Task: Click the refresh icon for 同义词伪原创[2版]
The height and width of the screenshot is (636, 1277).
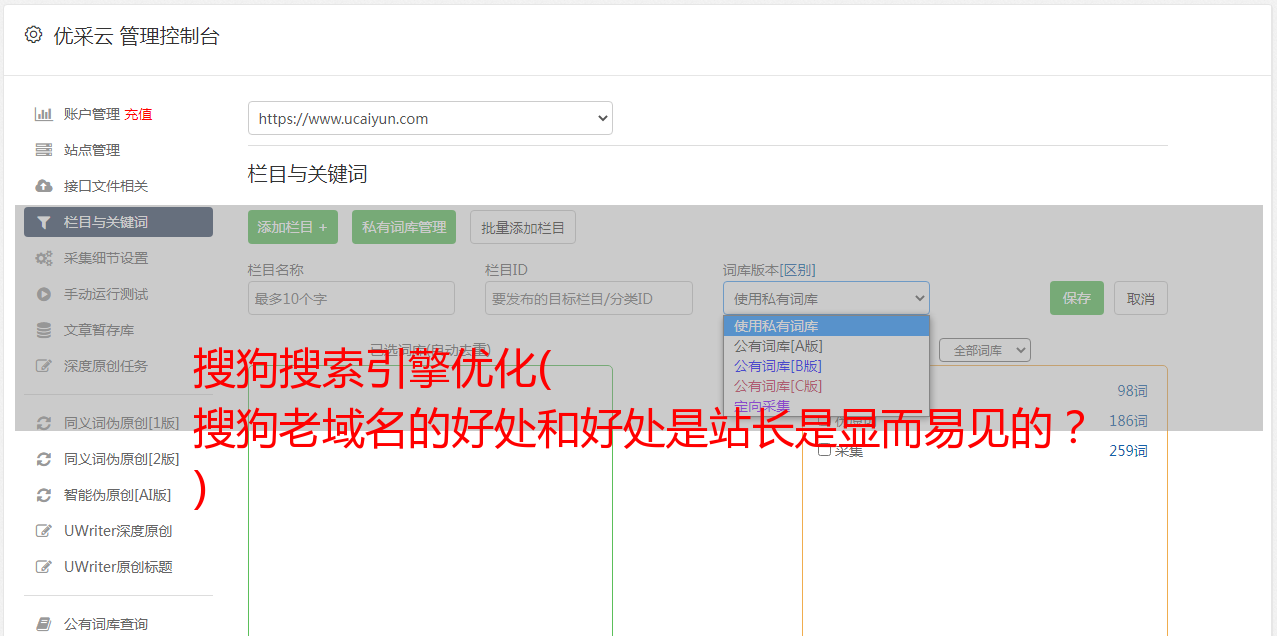Action: pos(44,459)
